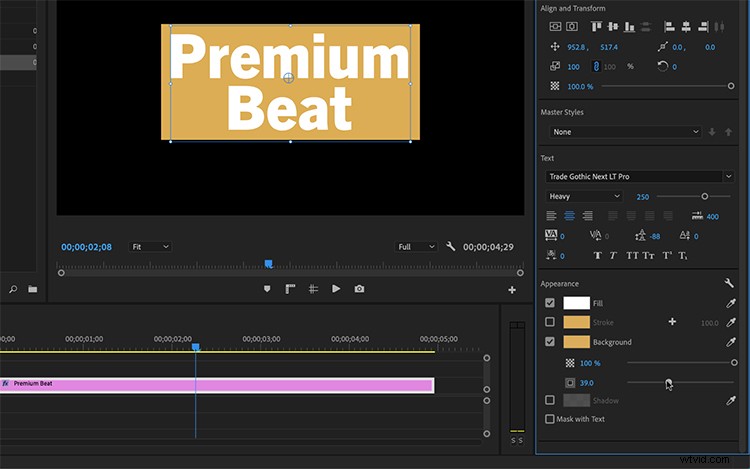750x469 pixels.
Task: Open the Stroke color swatch
Action: click(576, 322)
